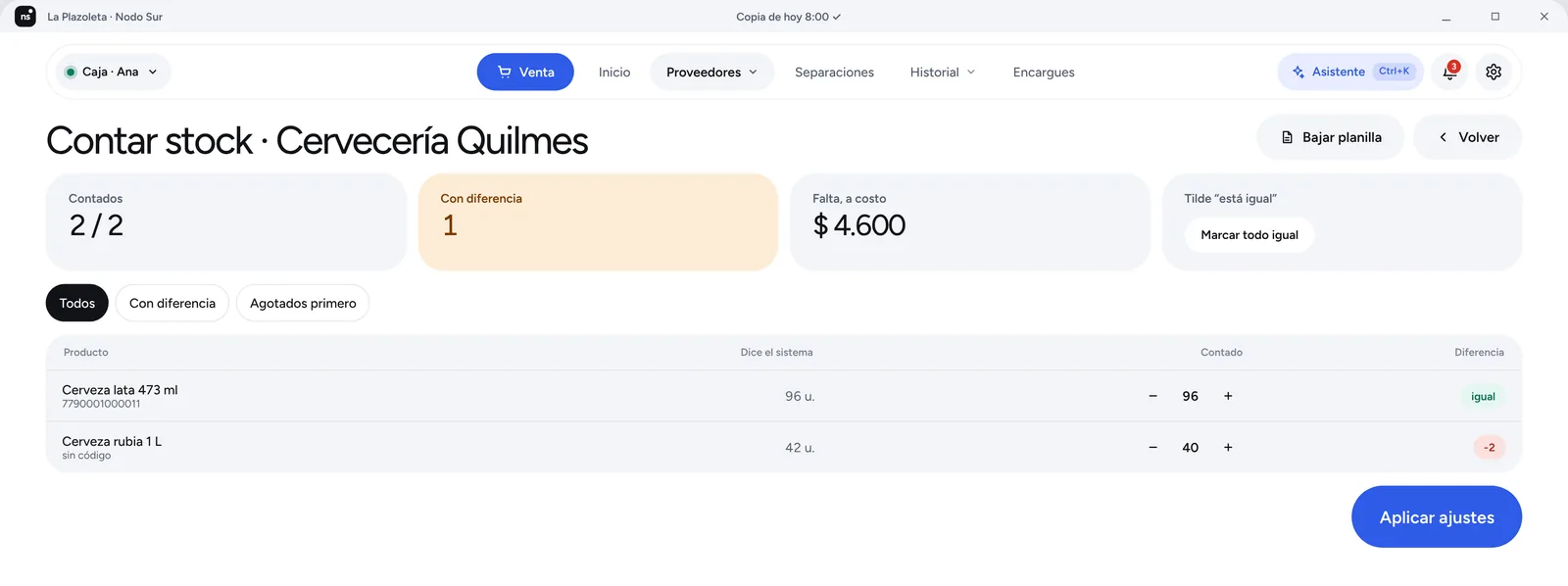Click Aplicar ajustes button

[x=1437, y=516]
